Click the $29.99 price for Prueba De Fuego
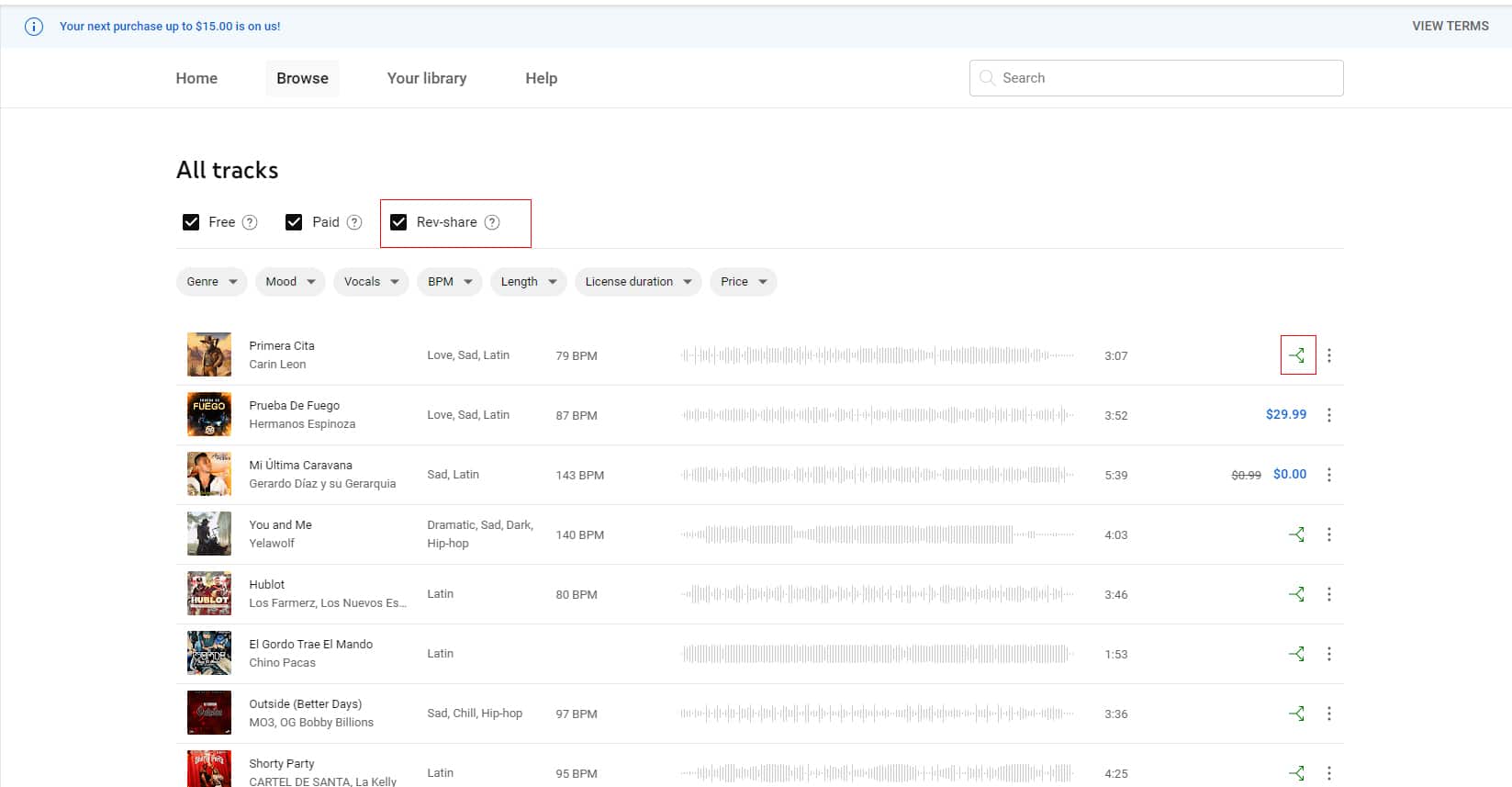 click(1285, 415)
